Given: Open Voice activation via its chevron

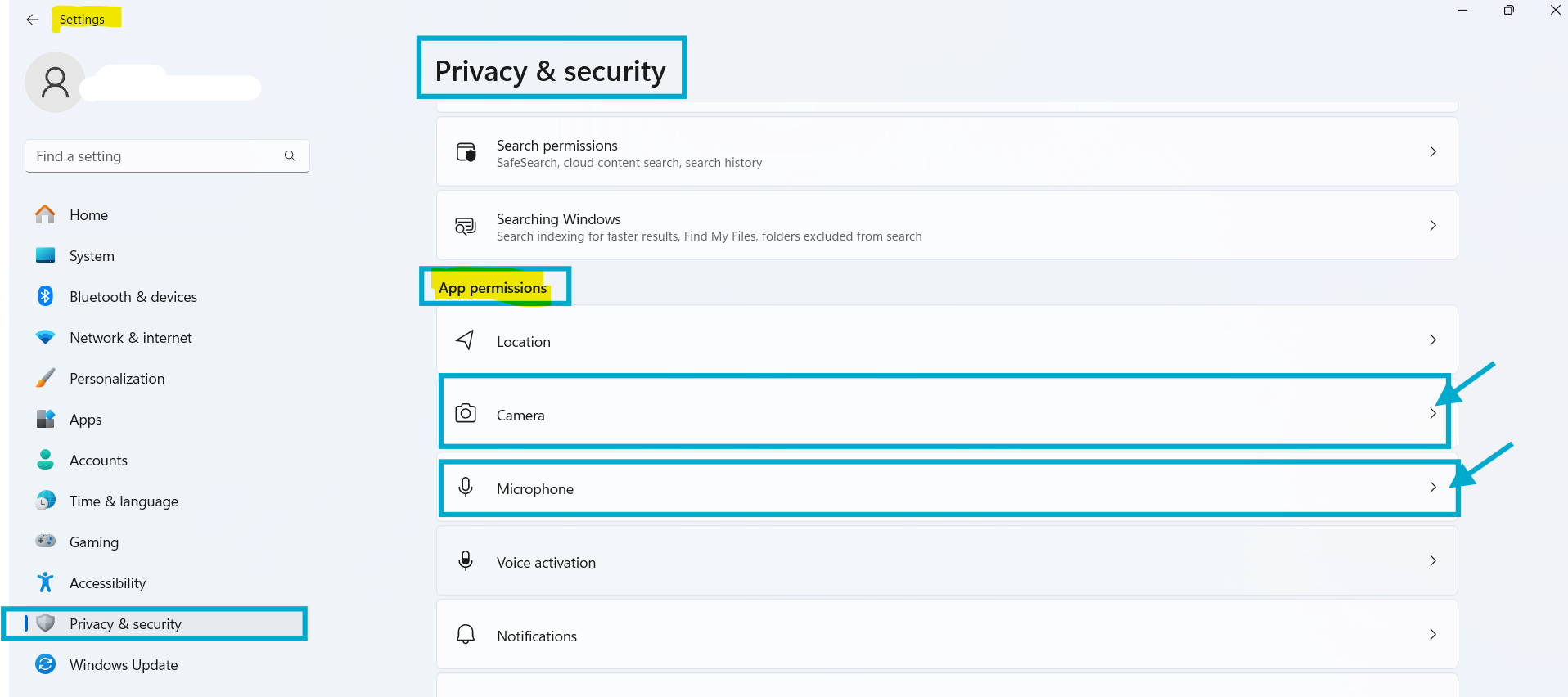Looking at the screenshot, I should (x=1433, y=560).
